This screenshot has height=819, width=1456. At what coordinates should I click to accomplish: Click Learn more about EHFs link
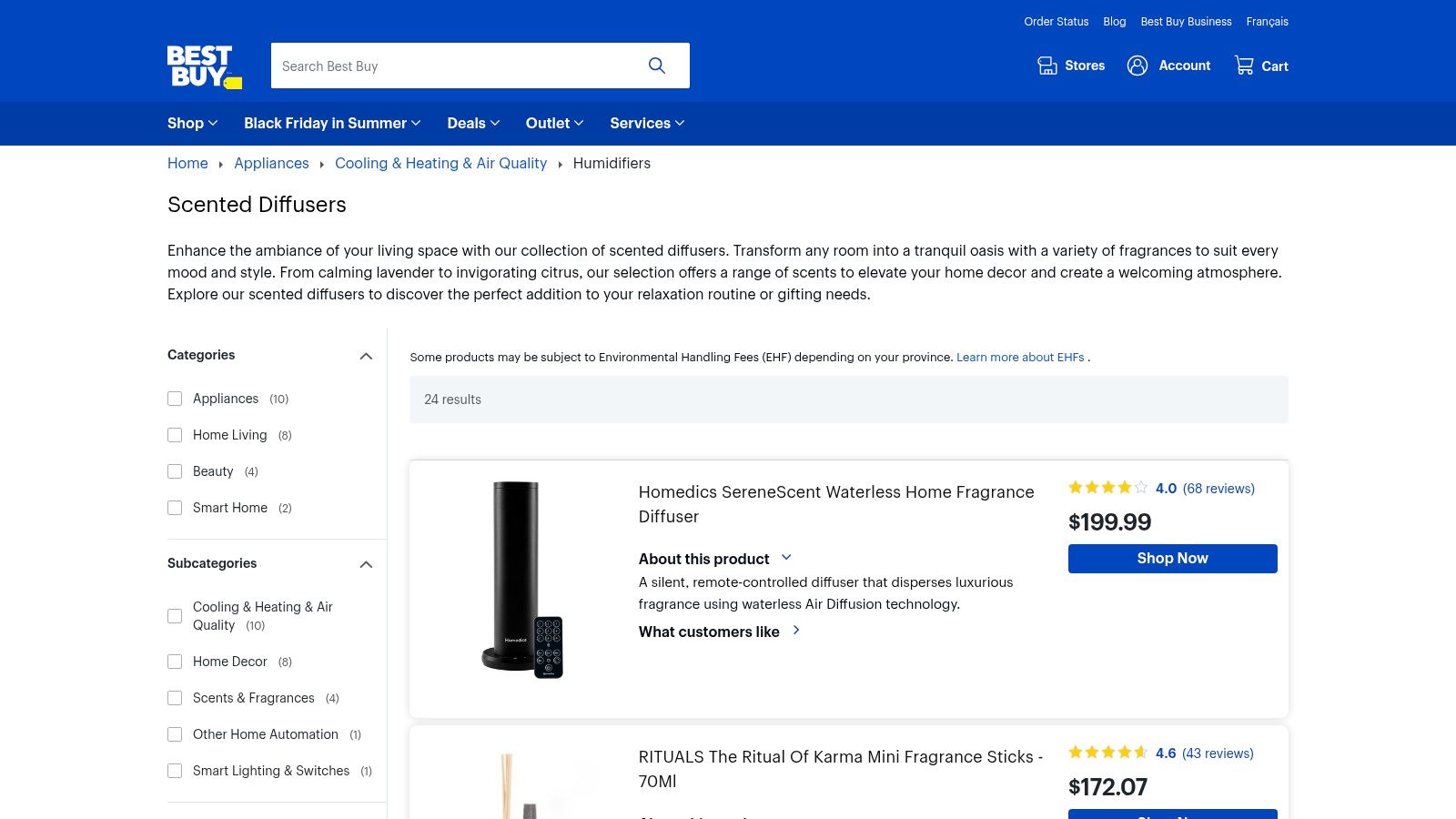1020,358
